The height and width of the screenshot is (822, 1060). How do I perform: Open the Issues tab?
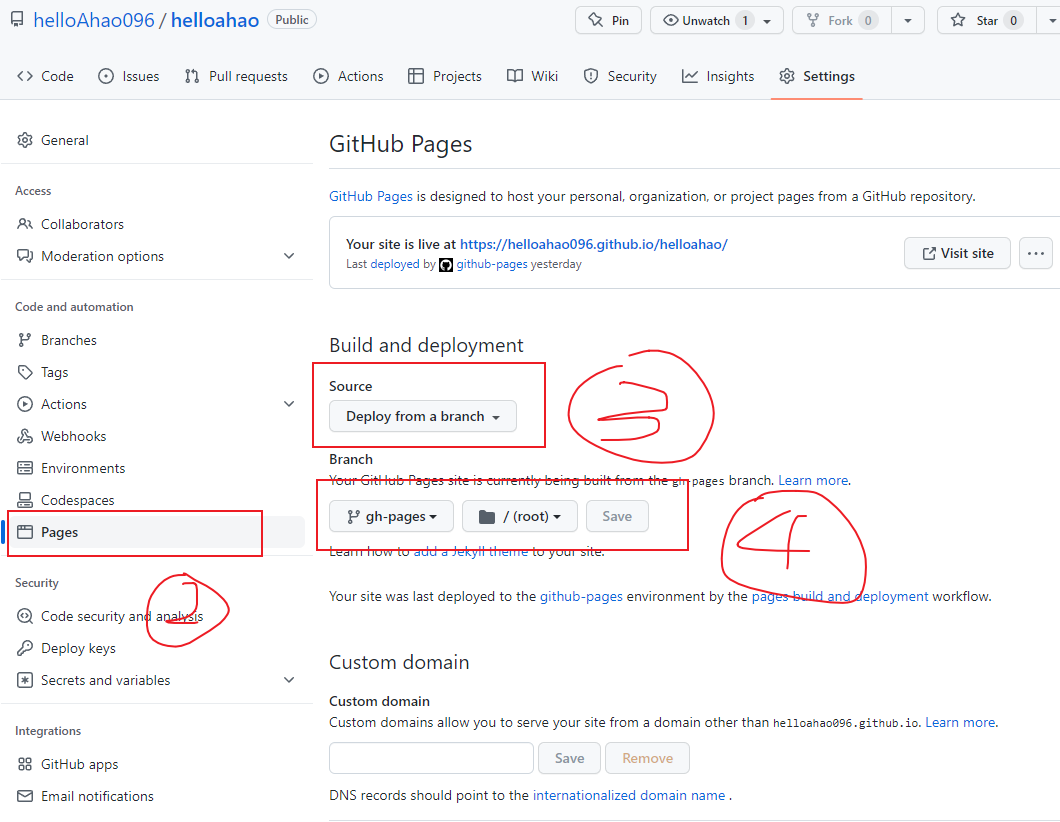[x=128, y=76]
